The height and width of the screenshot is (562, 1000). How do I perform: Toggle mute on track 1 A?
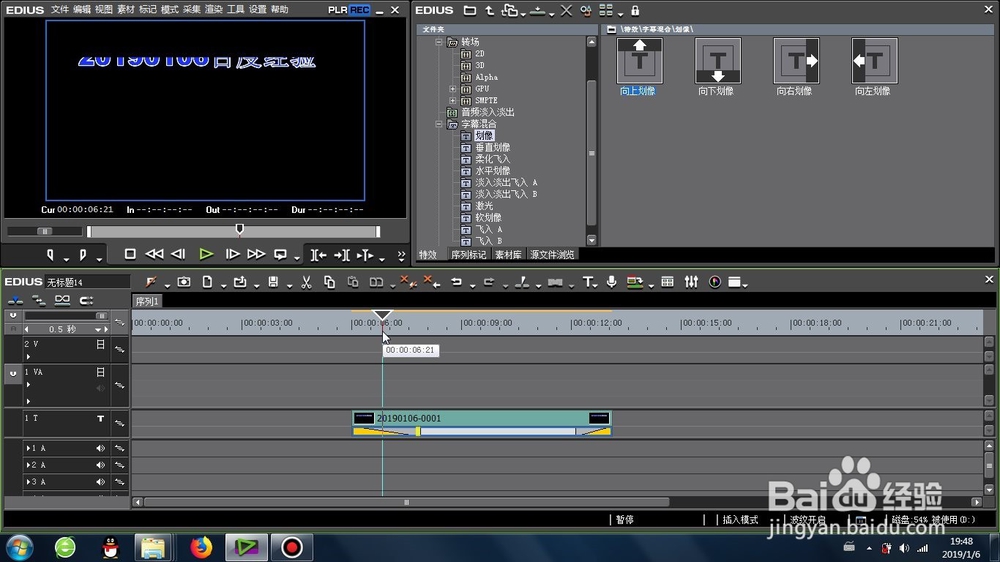click(100, 448)
